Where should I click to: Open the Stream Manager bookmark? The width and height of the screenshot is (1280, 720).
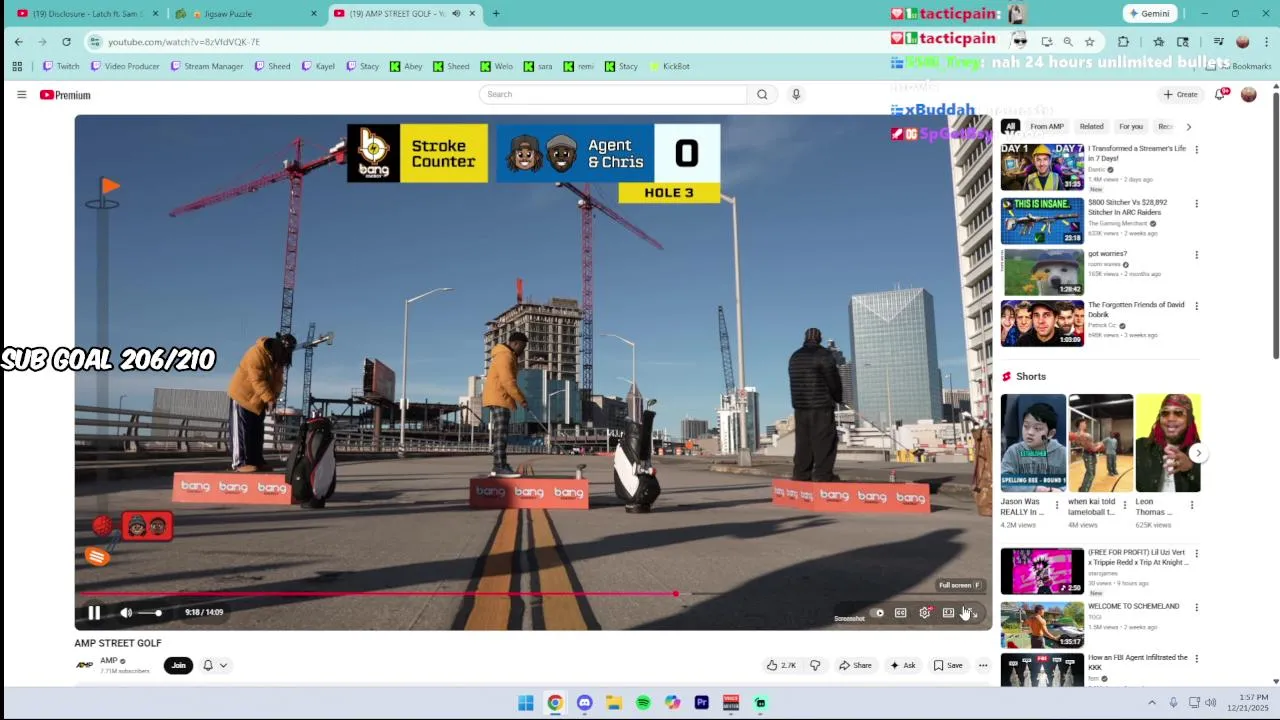click(x=207, y=66)
